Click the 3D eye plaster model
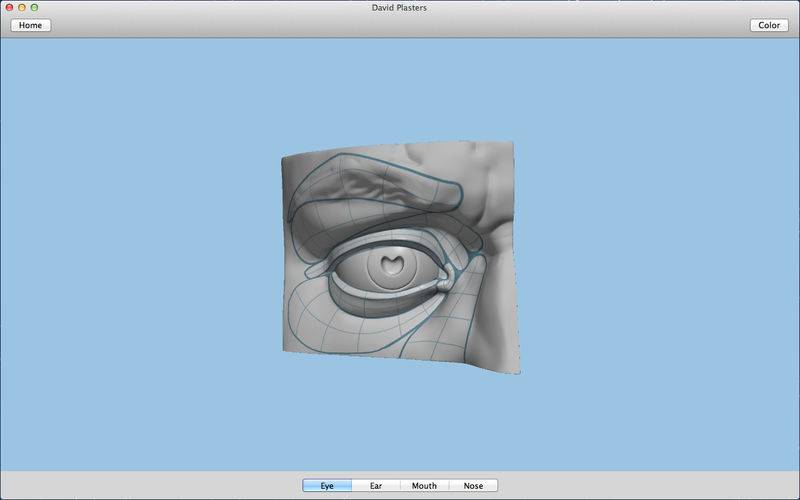800x500 pixels. pyautogui.click(x=401, y=257)
